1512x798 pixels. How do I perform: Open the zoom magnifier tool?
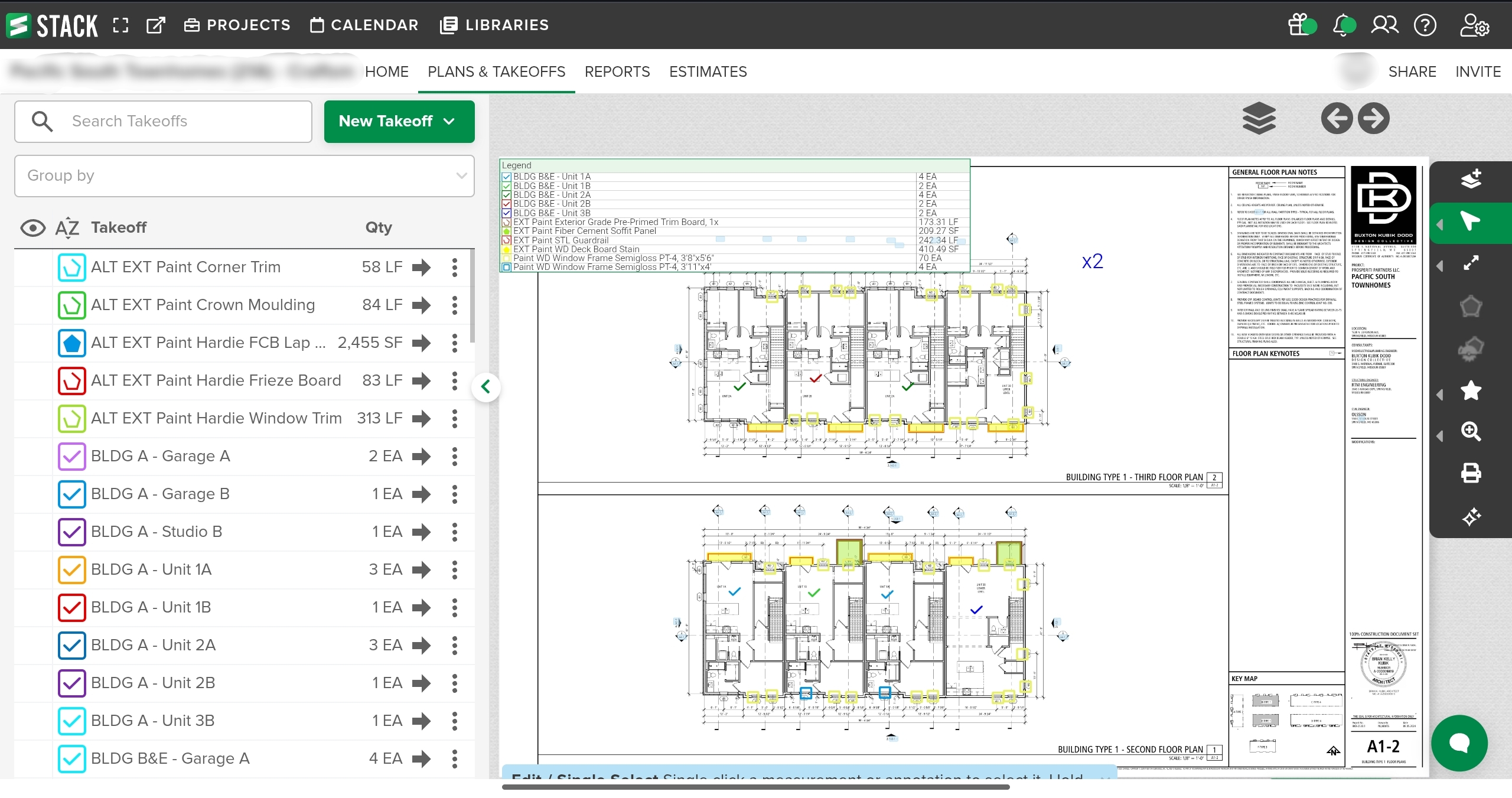(1470, 432)
